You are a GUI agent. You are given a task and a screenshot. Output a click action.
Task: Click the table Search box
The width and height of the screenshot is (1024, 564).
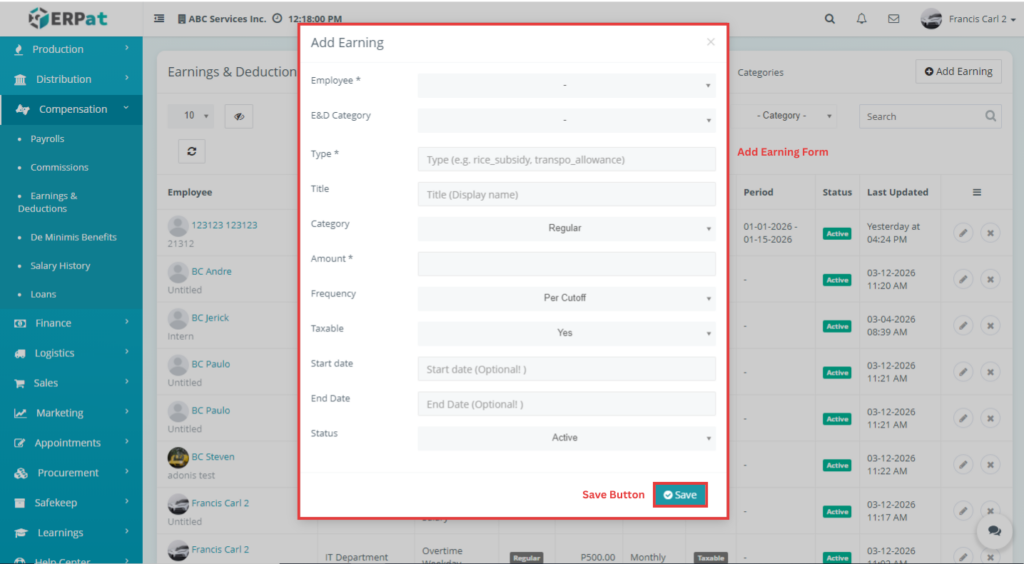[x=930, y=116]
